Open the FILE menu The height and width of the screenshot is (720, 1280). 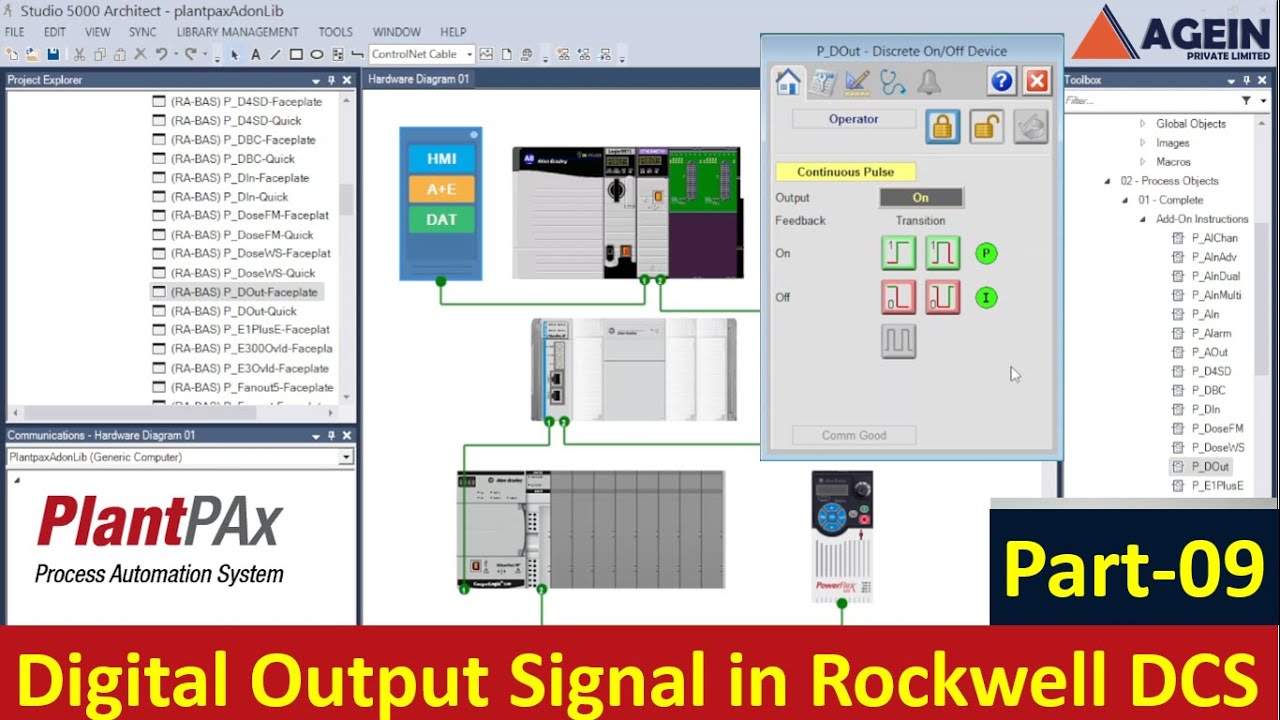tap(14, 32)
